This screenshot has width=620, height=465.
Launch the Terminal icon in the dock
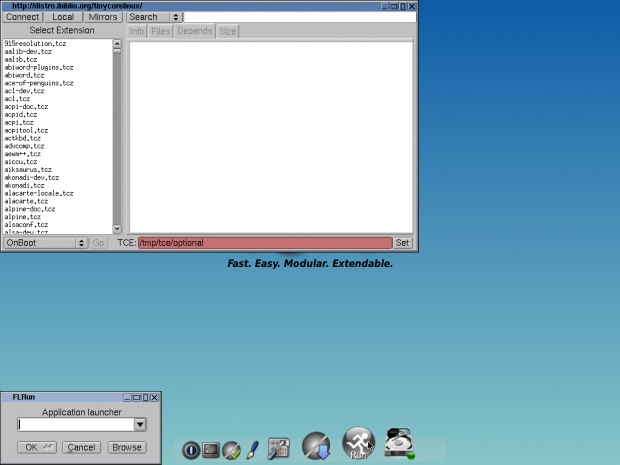tap(211, 450)
